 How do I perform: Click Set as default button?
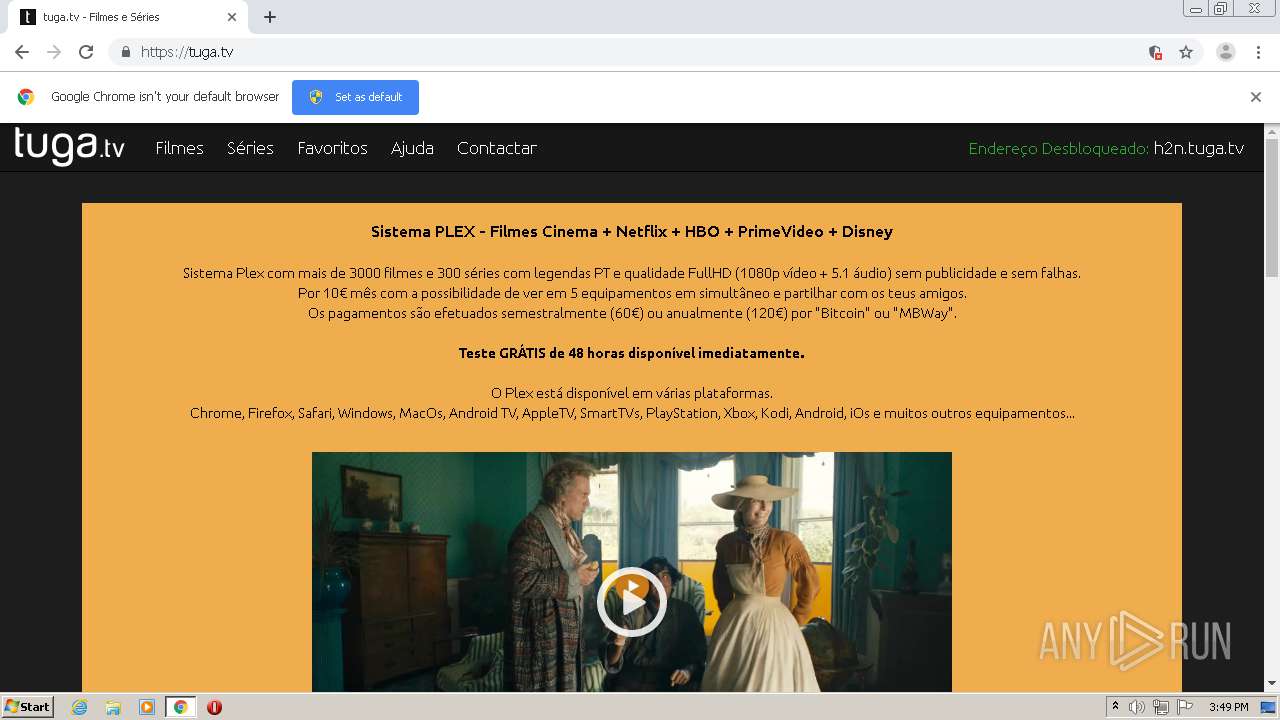(x=355, y=97)
